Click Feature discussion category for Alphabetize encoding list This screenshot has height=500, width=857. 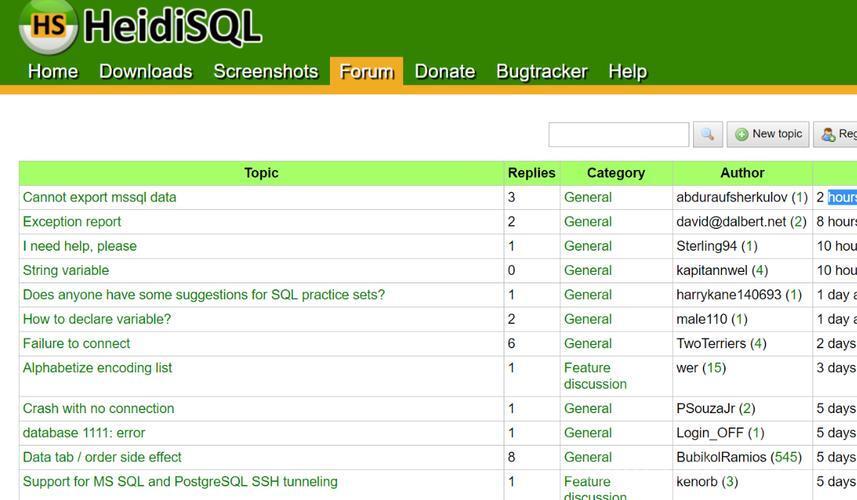pos(595,376)
